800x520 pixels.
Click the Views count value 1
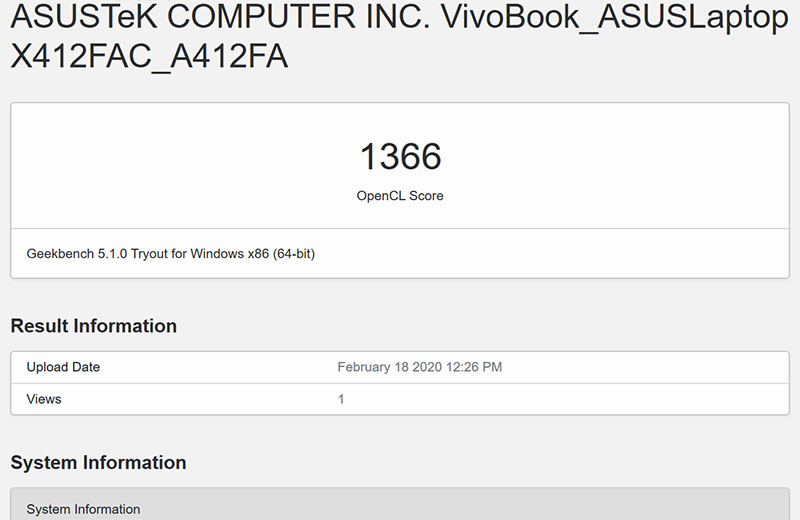341,399
